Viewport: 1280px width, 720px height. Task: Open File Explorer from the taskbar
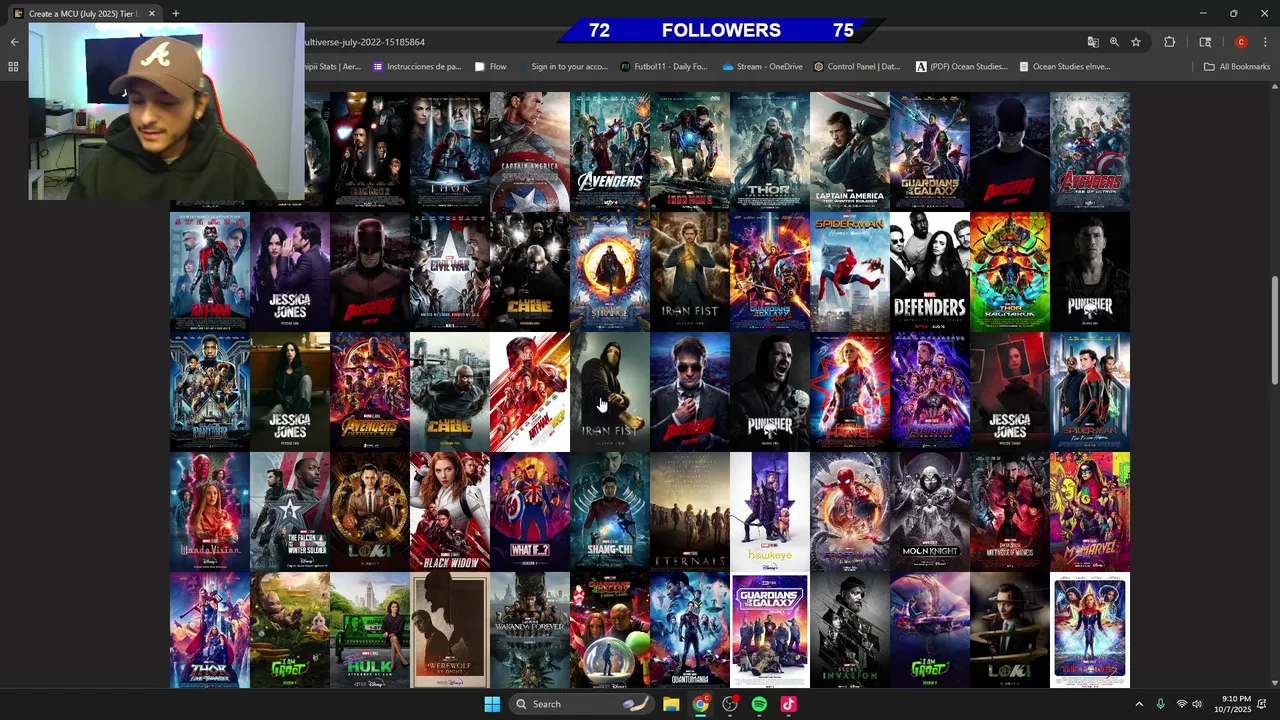(671, 704)
